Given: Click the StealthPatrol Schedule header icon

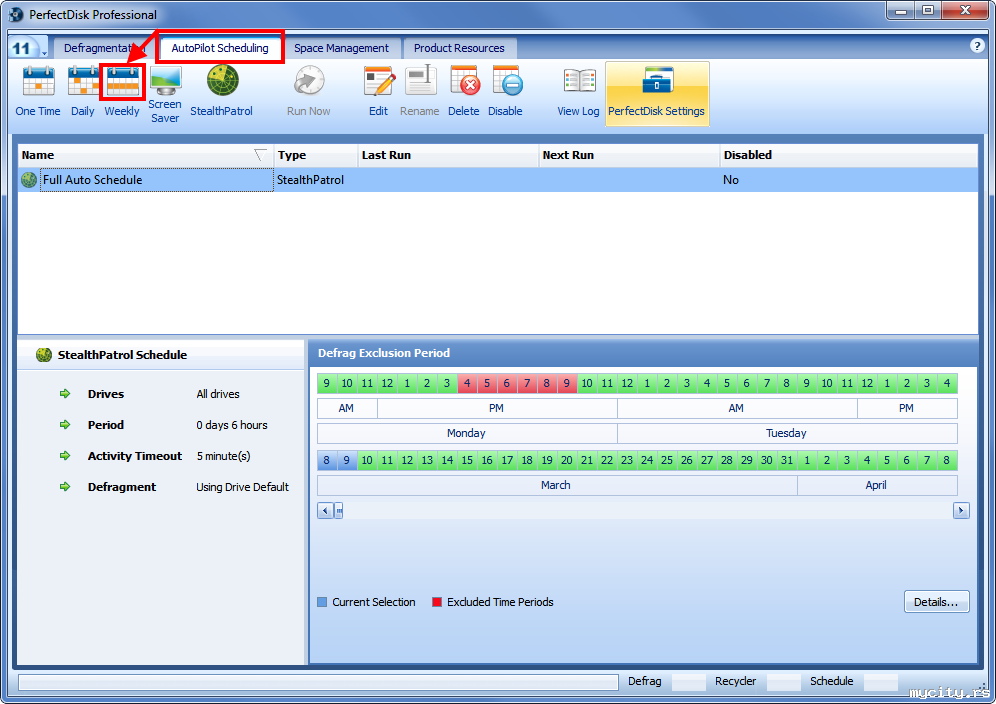Looking at the screenshot, I should 44,355.
